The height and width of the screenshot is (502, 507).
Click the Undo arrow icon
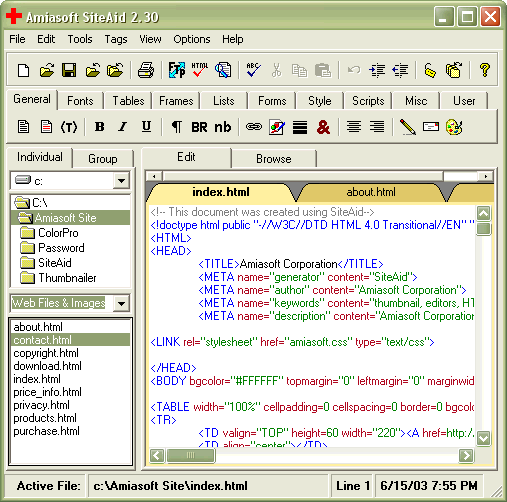(354, 70)
